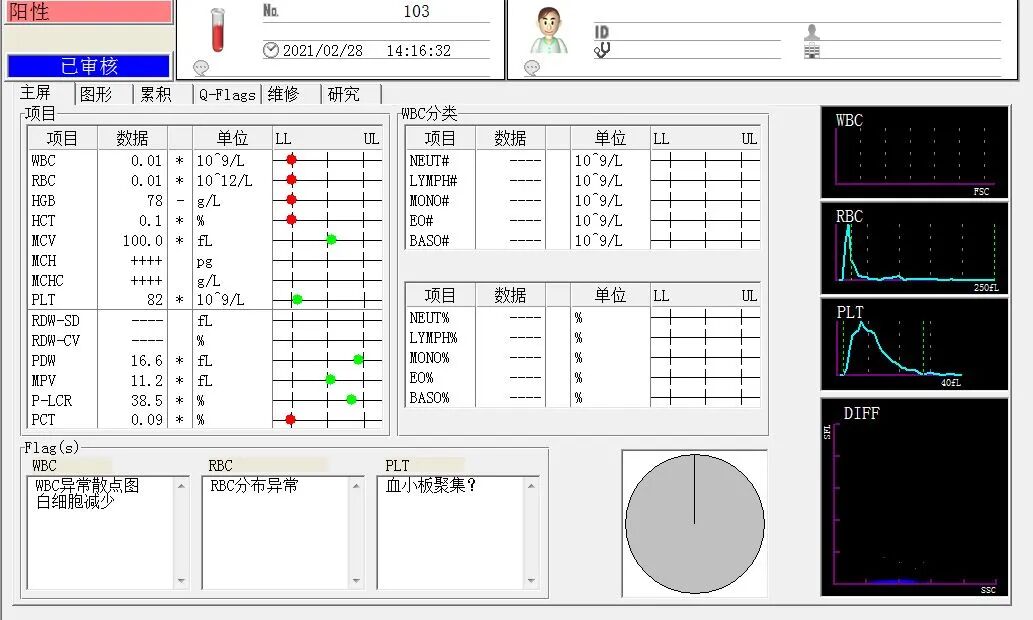
Task: Open the Q-Flags tab
Action: point(227,94)
